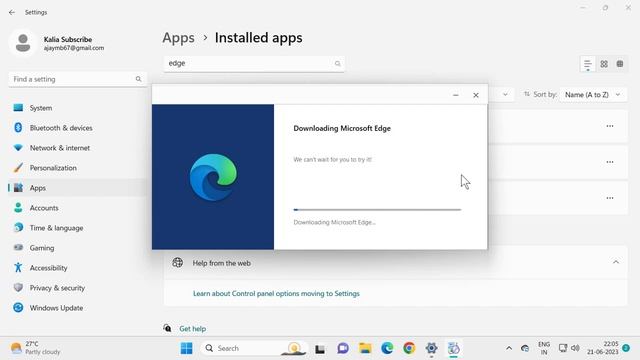Screen dimensions: 640x360
Task: Launch Microsoft Edge from the taskbar
Action: click(387, 348)
